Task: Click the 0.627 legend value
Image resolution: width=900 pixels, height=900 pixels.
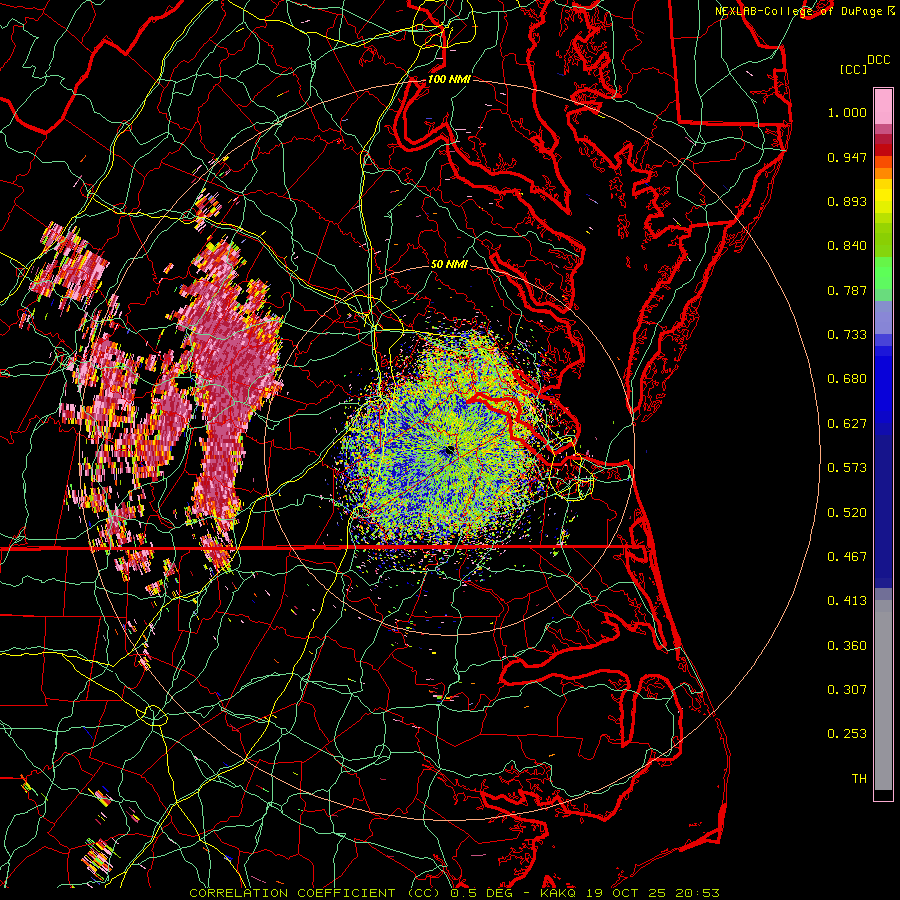Action: (x=847, y=424)
